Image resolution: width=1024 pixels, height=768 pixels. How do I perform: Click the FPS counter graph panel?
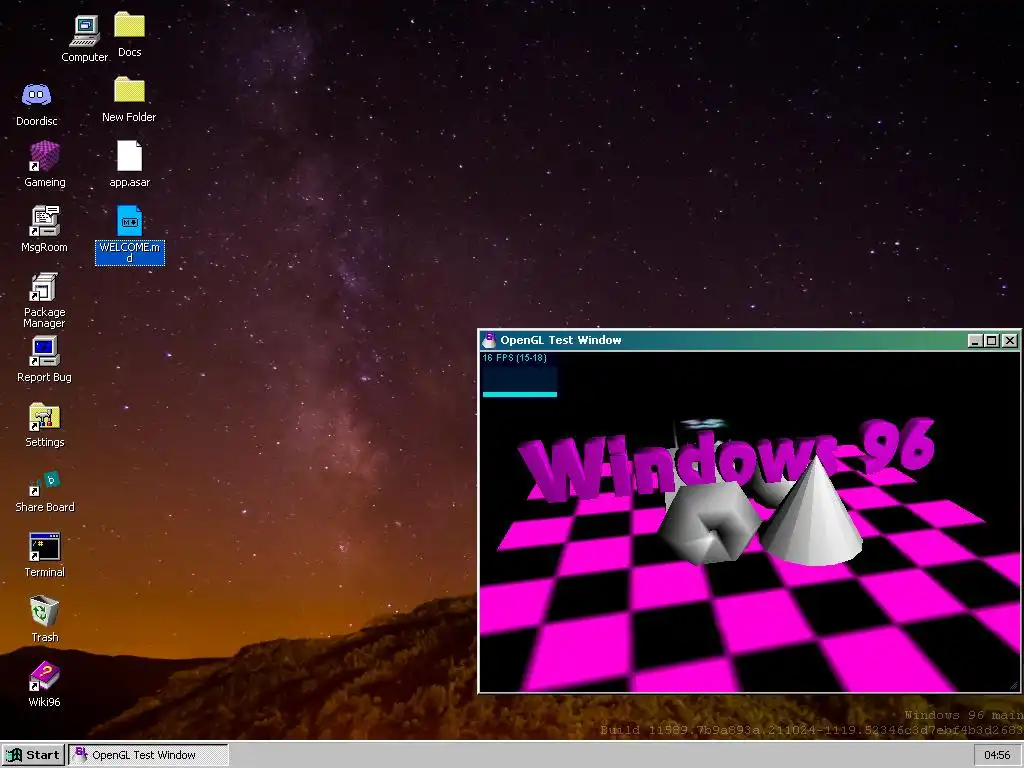520,381
